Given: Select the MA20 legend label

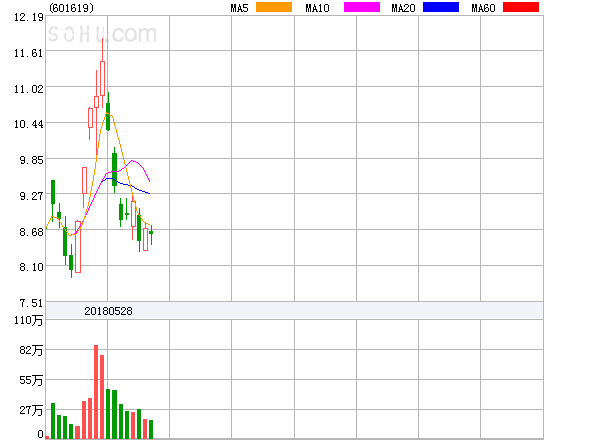Looking at the screenshot, I should click(403, 8).
